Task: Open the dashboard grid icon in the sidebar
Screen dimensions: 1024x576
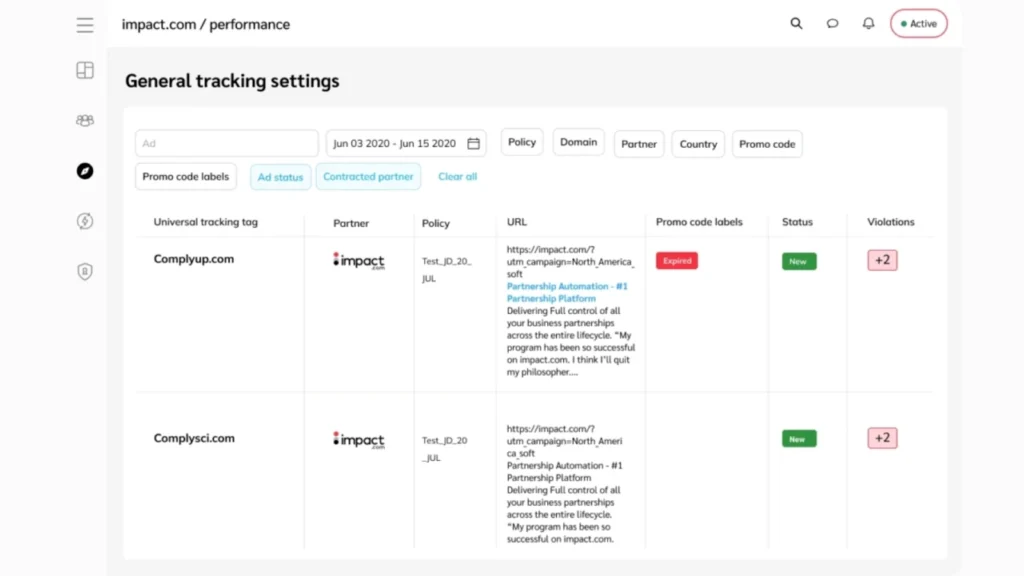Action: click(x=85, y=70)
